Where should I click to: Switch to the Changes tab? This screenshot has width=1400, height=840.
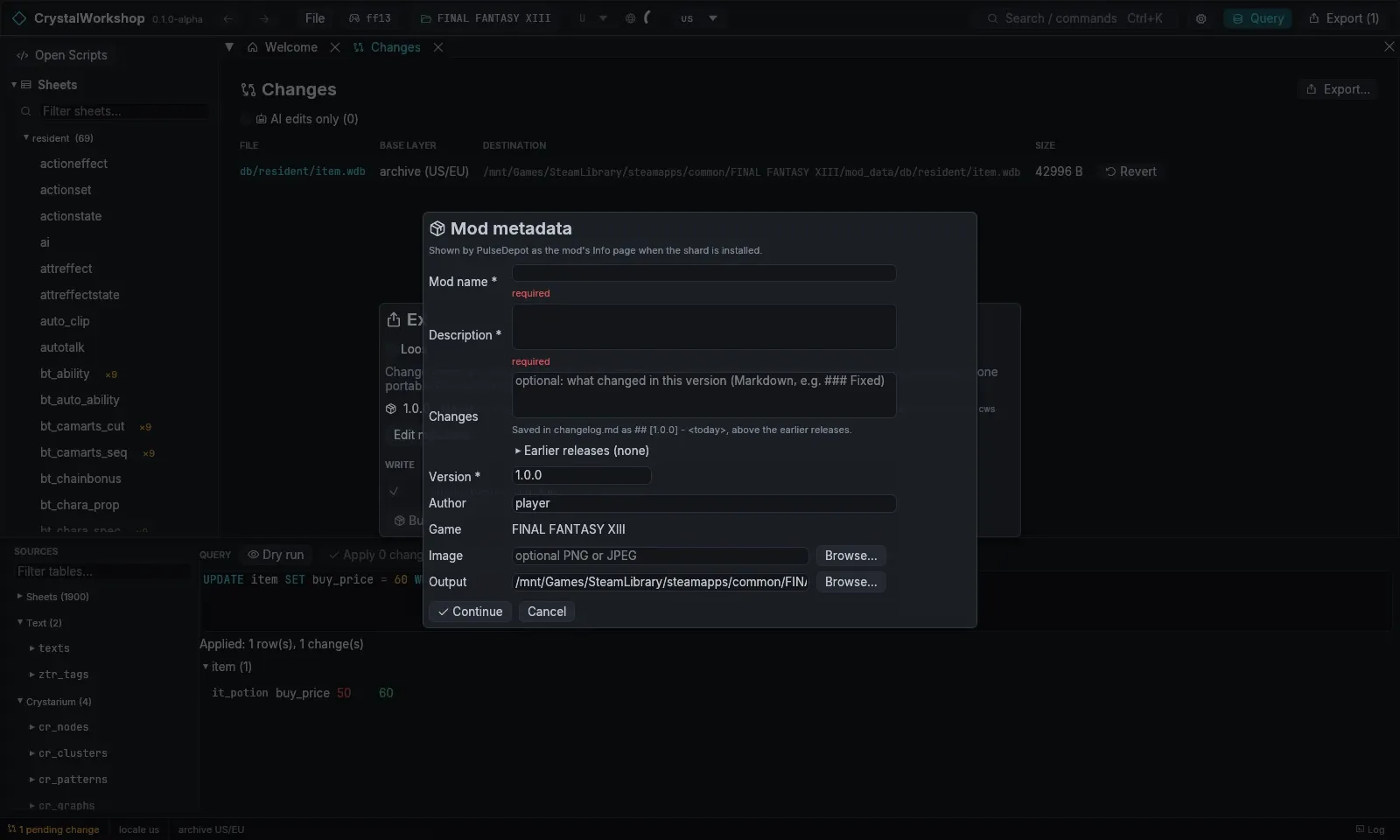coord(388,47)
